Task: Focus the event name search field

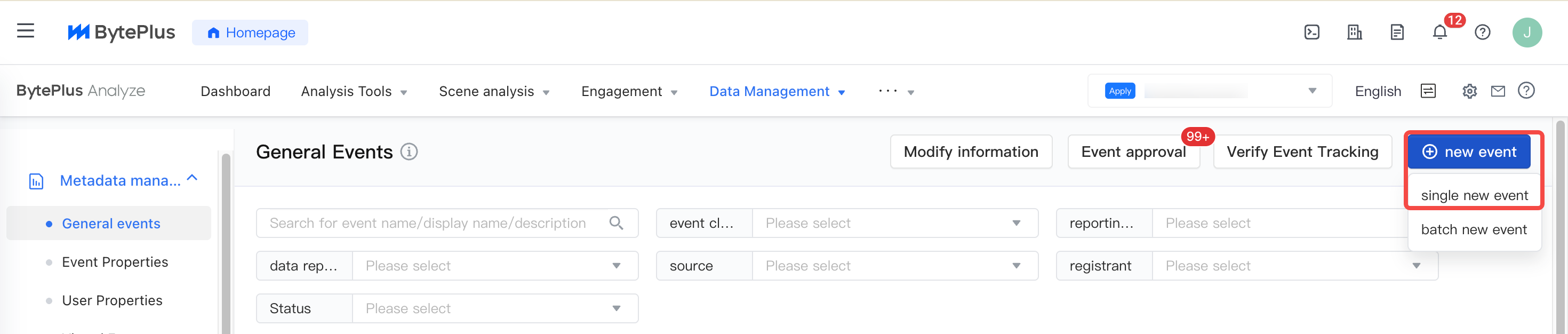Action: click(x=447, y=223)
